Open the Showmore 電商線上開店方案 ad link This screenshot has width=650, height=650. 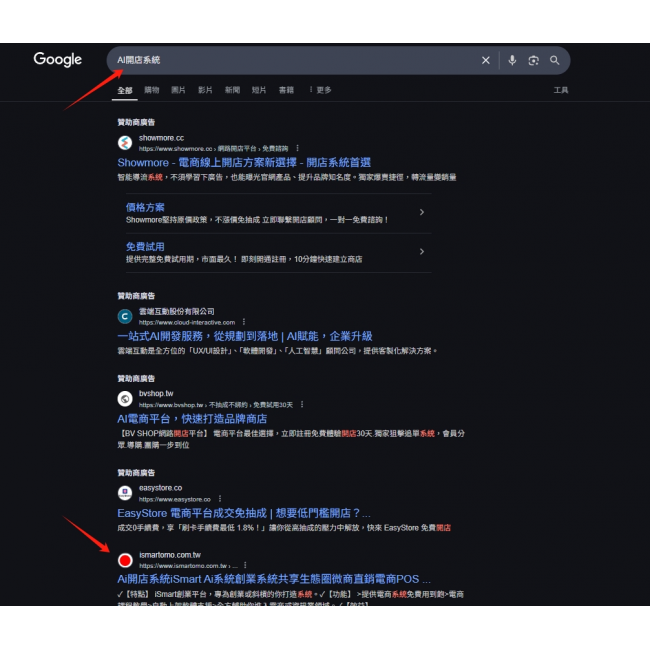tap(244, 162)
